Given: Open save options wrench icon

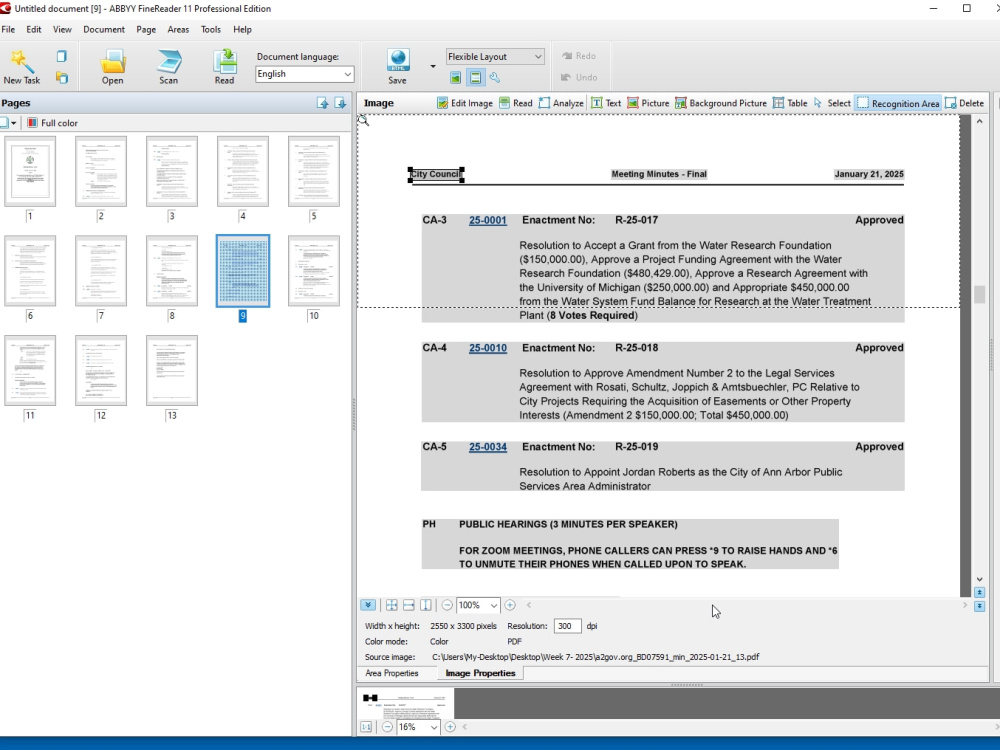Looking at the screenshot, I should tap(494, 78).
